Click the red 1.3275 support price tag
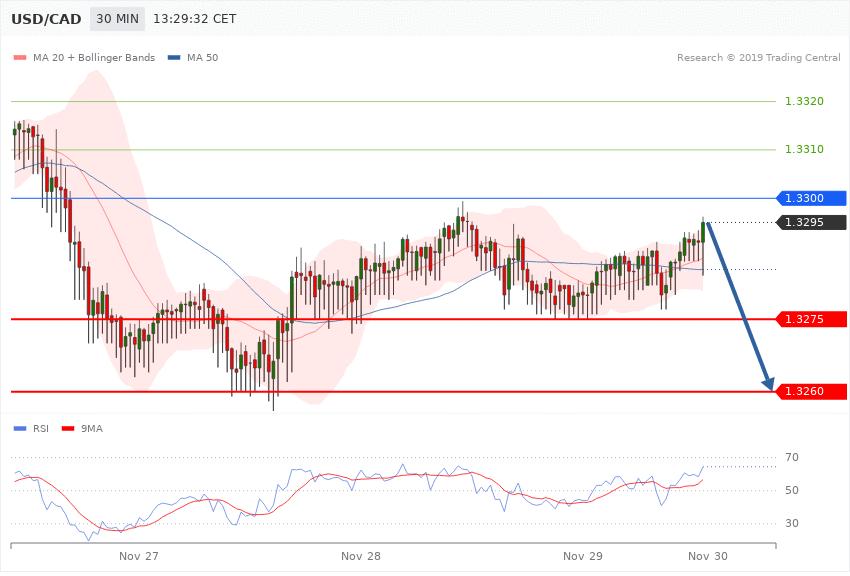 point(812,319)
